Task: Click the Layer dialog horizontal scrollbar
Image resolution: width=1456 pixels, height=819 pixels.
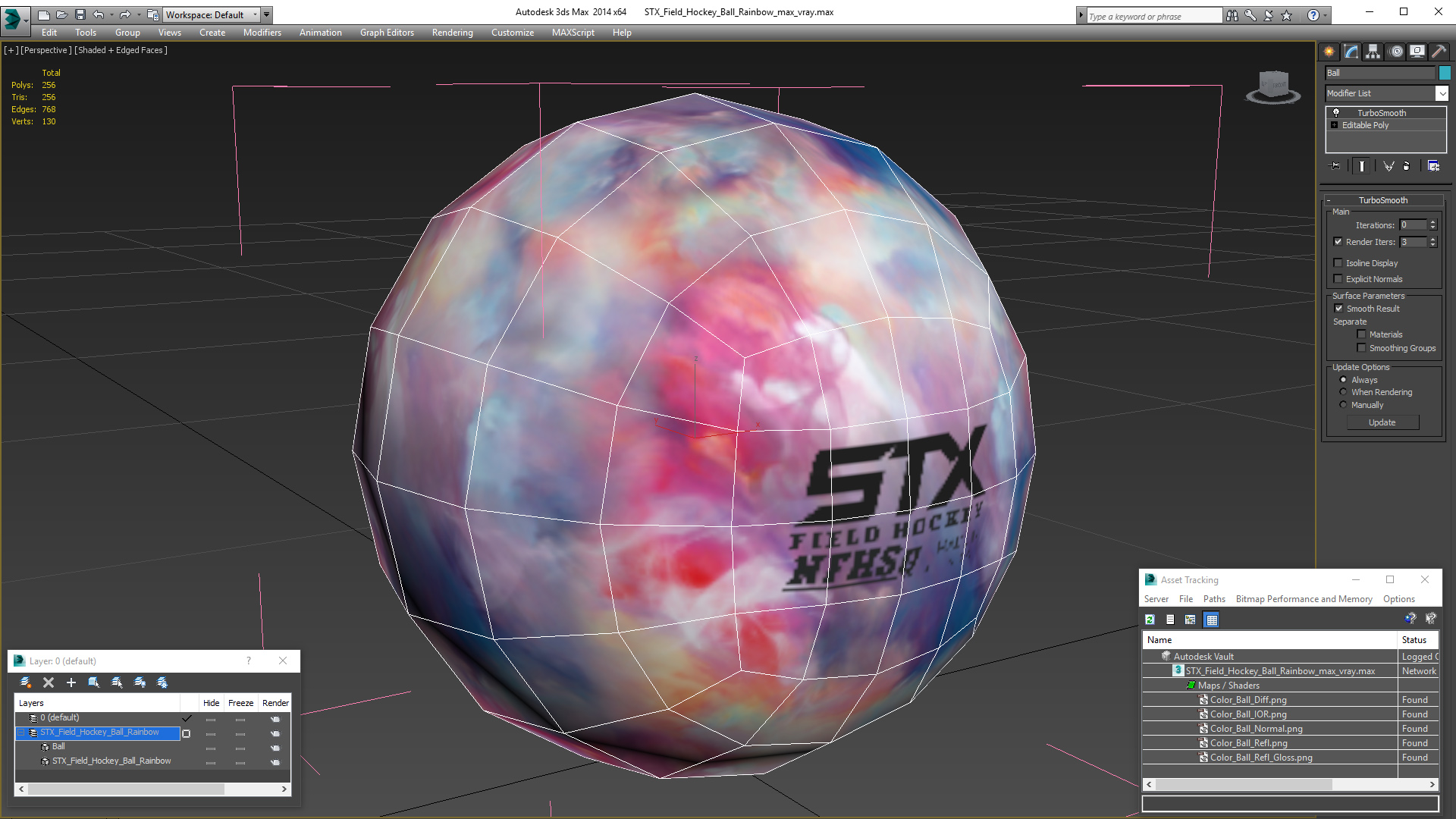Action: coord(152,789)
